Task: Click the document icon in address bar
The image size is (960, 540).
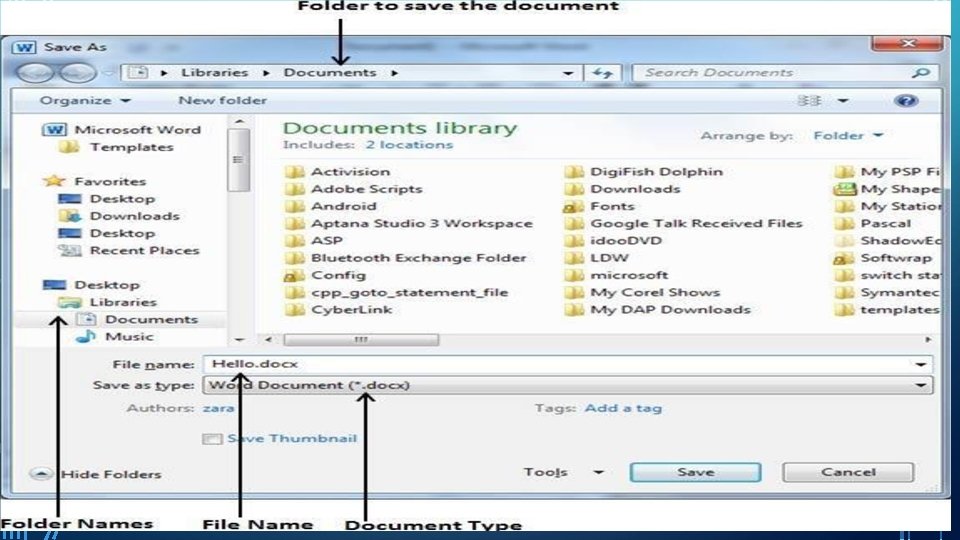Action: 138,72
